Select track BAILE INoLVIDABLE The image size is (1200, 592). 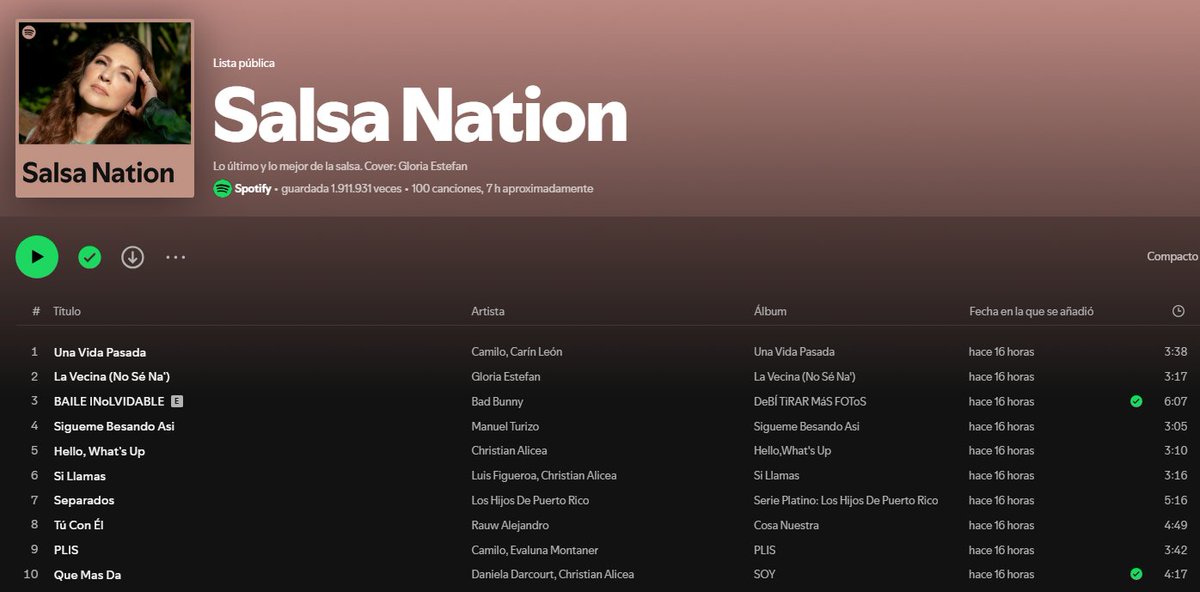tap(109, 401)
